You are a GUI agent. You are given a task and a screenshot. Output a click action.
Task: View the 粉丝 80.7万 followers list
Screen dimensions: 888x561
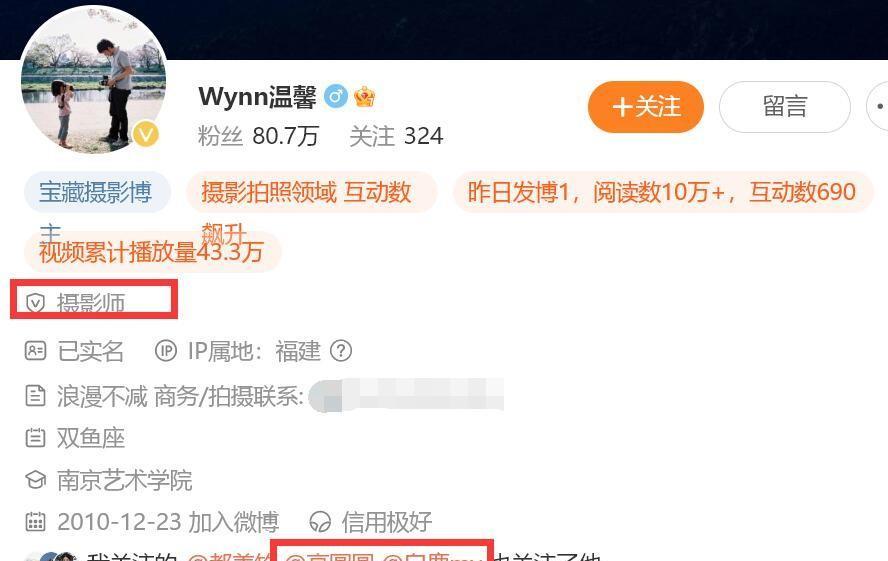pos(258,136)
